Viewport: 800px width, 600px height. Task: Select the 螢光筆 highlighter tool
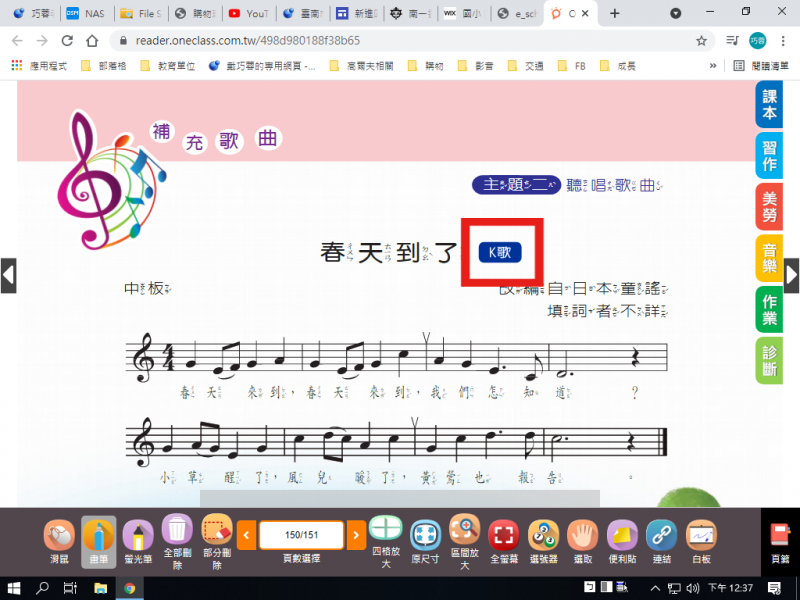tap(139, 538)
